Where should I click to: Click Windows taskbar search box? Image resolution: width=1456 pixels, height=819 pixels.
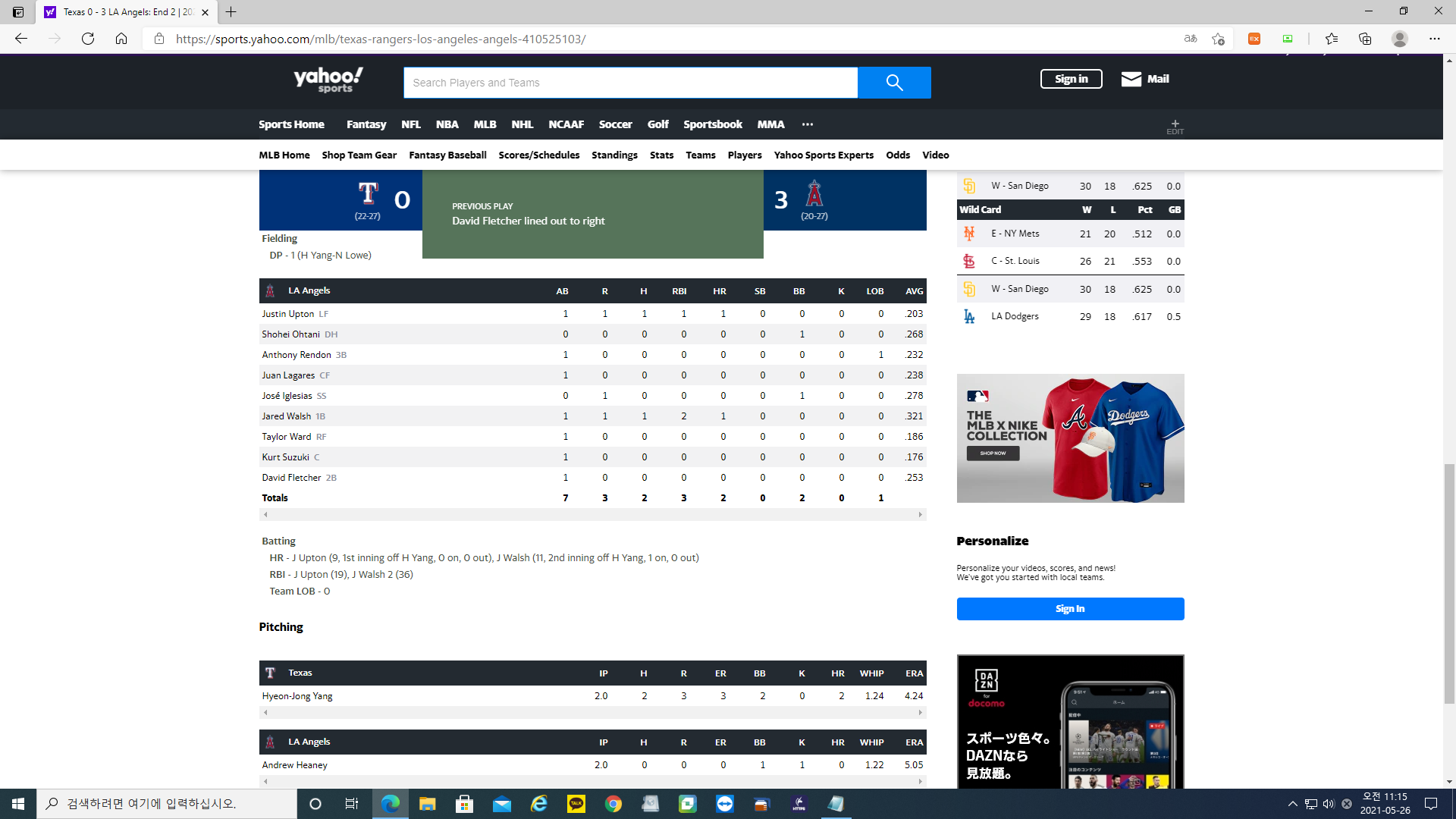point(167,804)
